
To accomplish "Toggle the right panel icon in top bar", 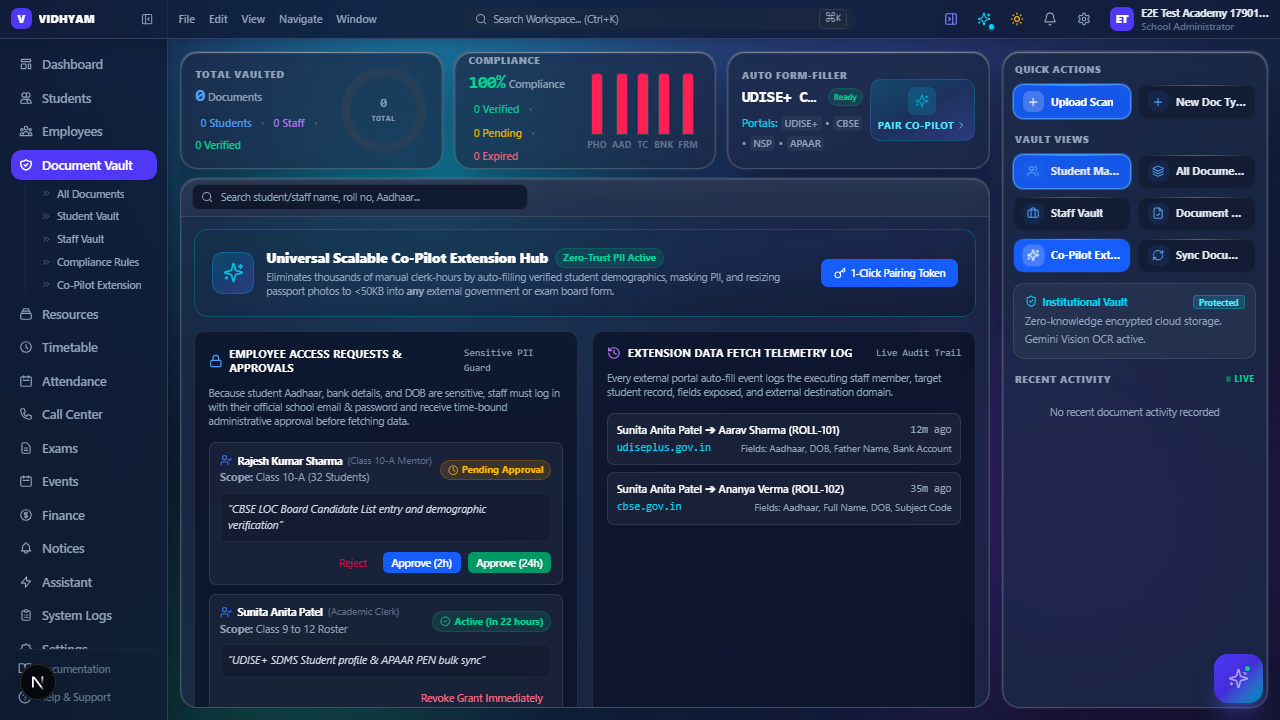I will click(x=951, y=19).
